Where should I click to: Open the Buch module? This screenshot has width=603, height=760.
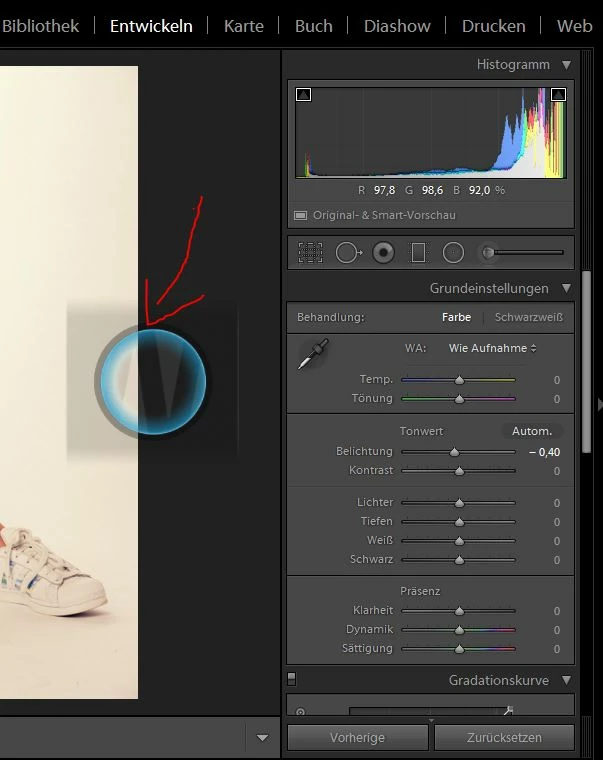pos(314,26)
